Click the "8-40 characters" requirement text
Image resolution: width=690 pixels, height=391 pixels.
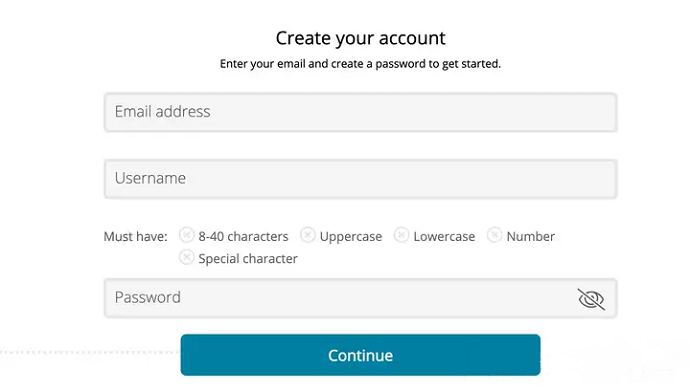coord(243,237)
